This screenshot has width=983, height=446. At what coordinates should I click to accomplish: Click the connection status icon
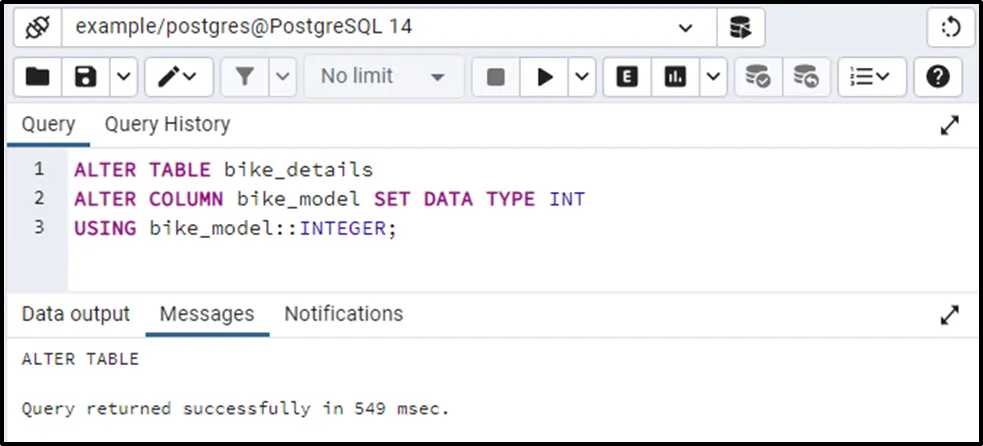(x=37, y=28)
